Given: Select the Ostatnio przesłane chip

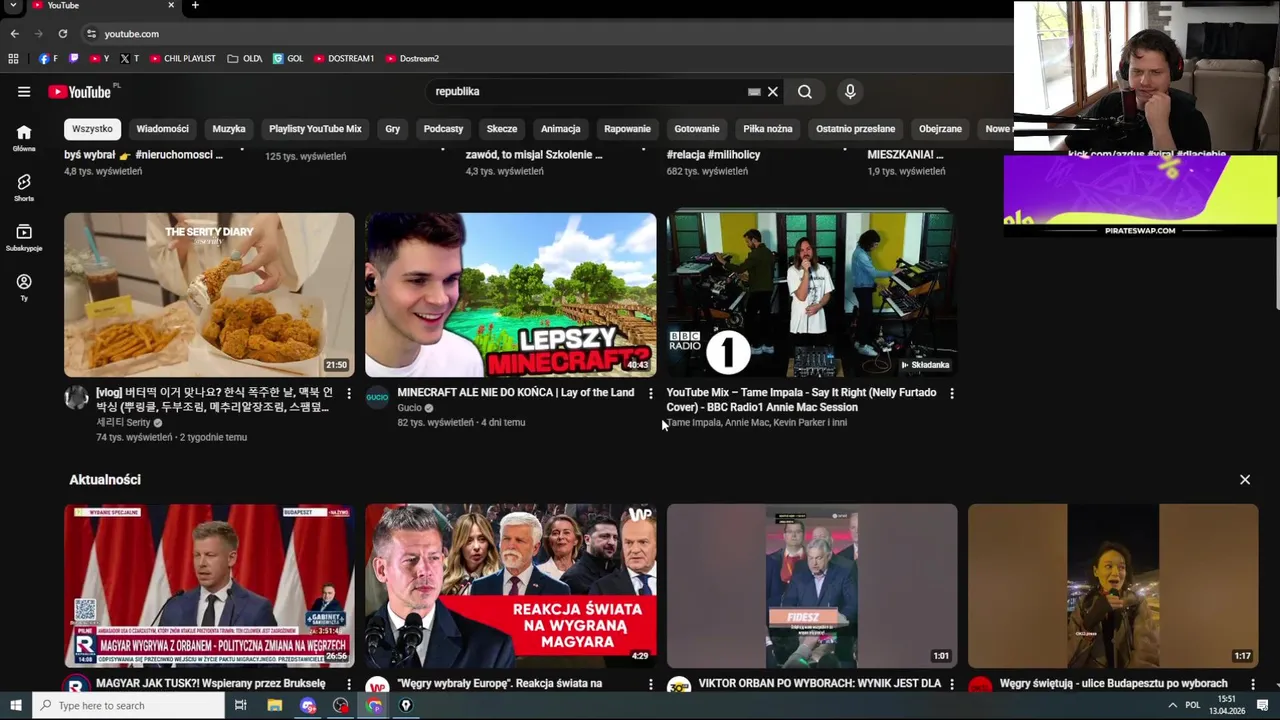Looking at the screenshot, I should [x=856, y=129].
